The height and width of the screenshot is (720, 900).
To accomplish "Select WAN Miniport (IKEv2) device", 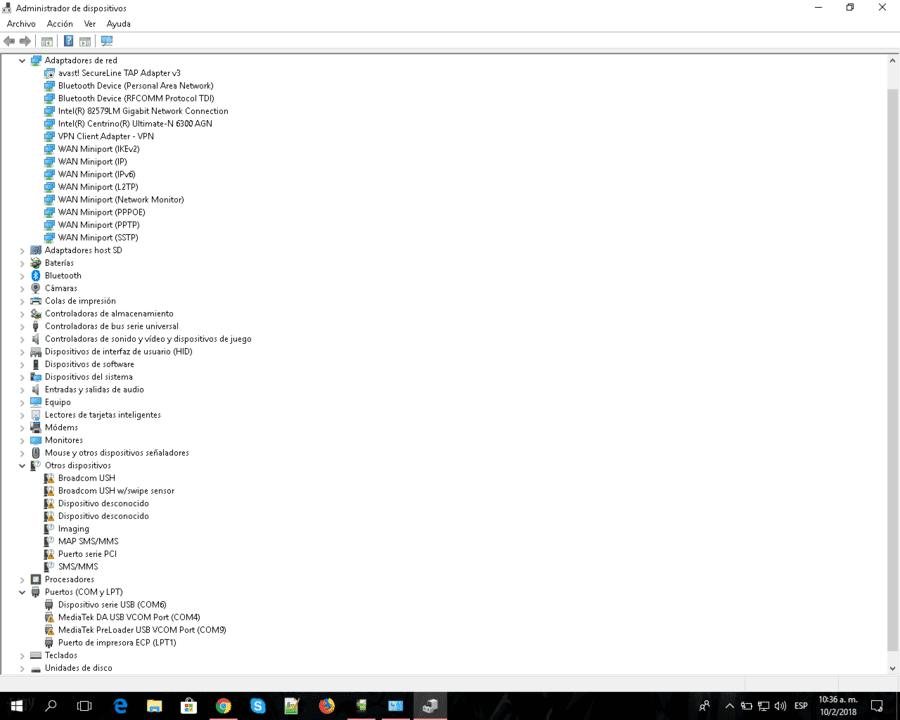I will coord(99,149).
